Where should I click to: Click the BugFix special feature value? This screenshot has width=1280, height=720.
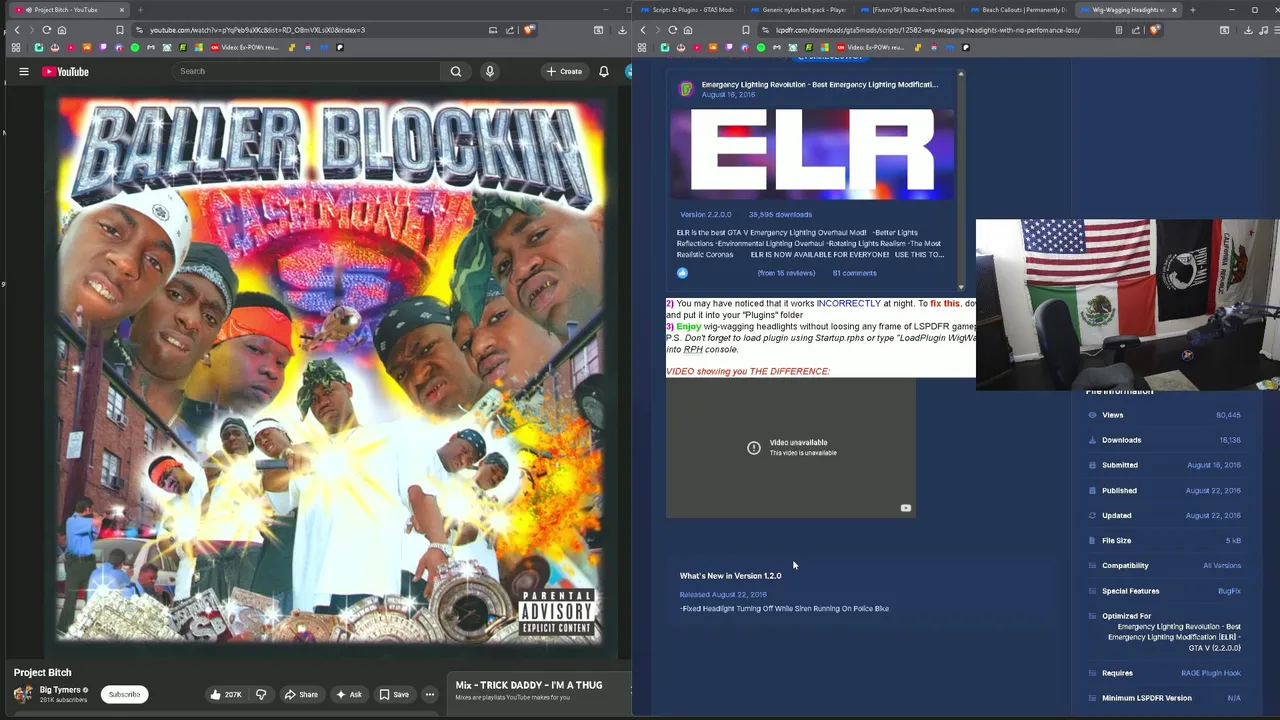click(1229, 591)
